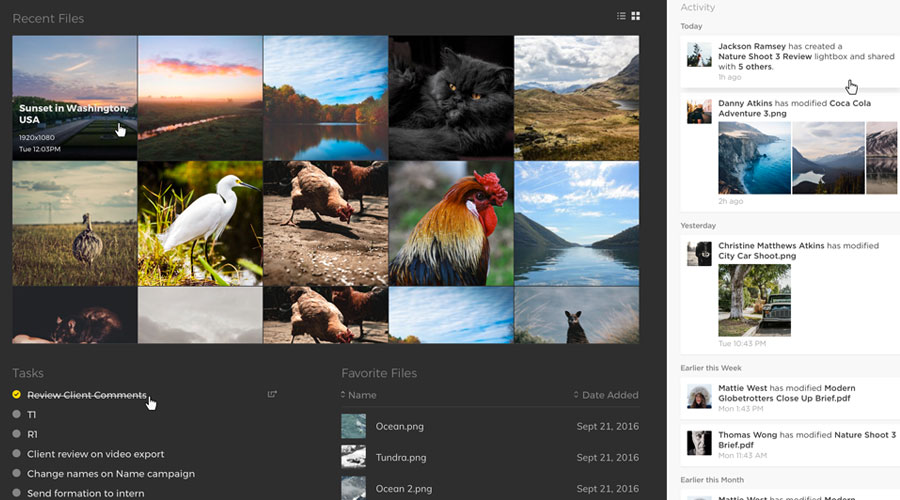Open the City Car Shoot preview image
Screen dimensions: 900x500
point(754,300)
